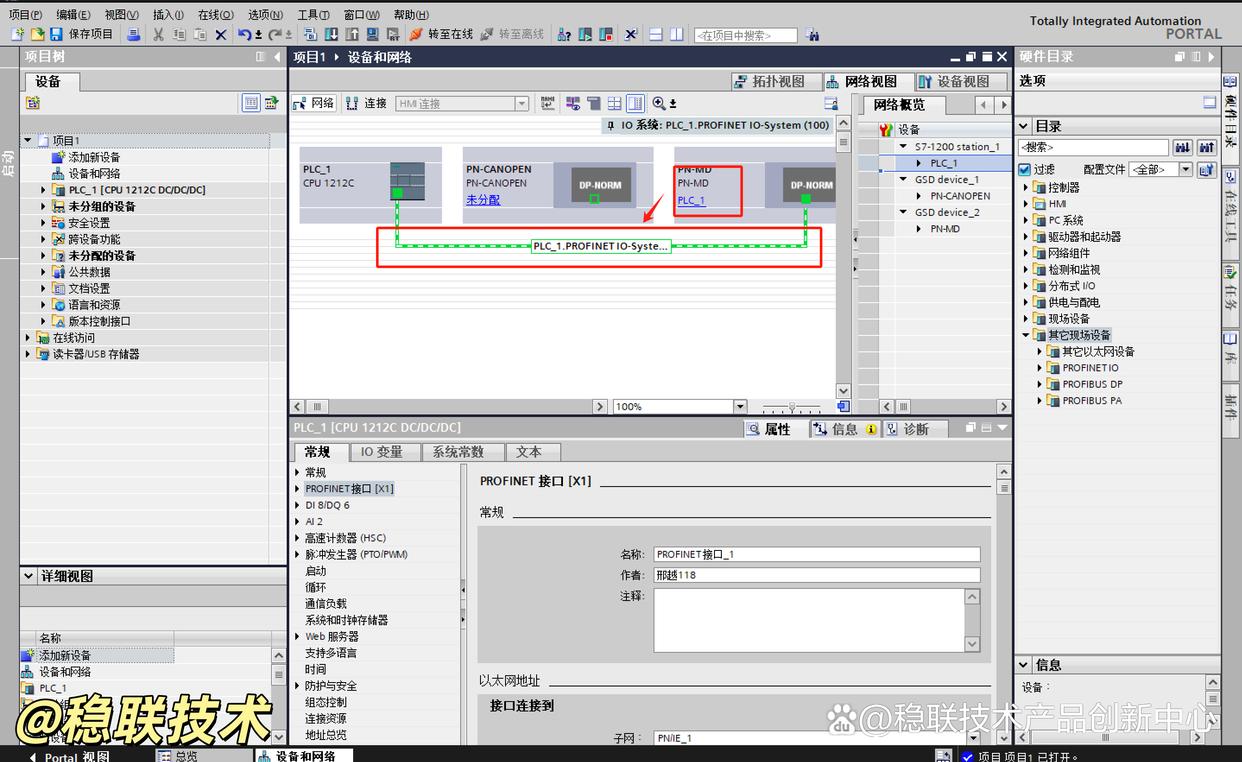Collapse the 项目1 node in project tree
Viewport: 1242px width, 762px height.
[x=28, y=141]
